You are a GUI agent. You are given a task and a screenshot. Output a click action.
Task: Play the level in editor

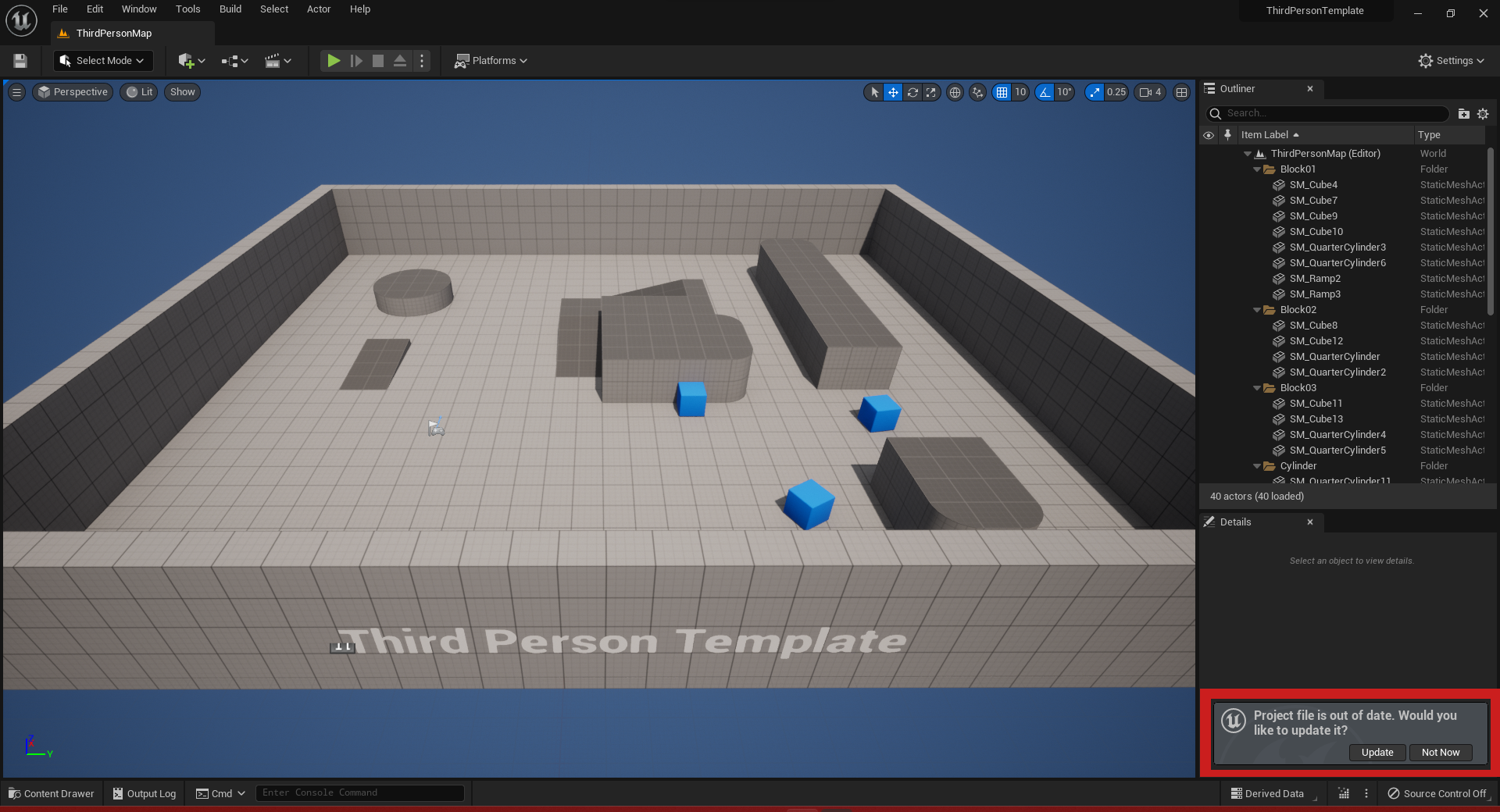coord(334,61)
